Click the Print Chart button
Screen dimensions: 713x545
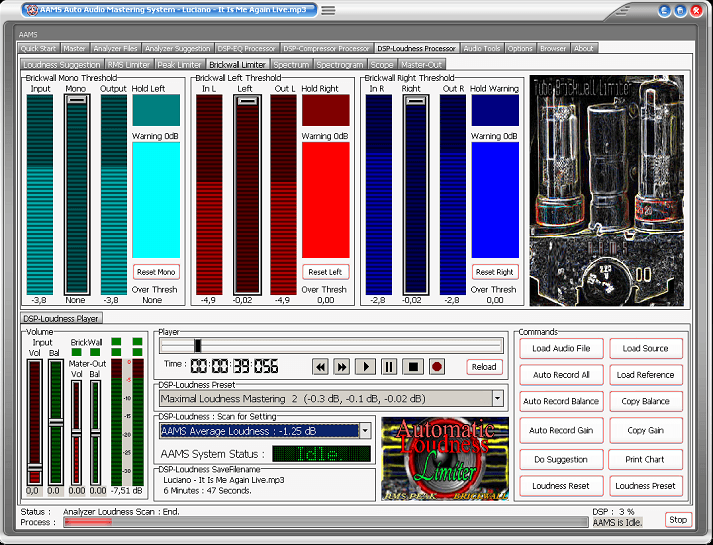click(645, 460)
